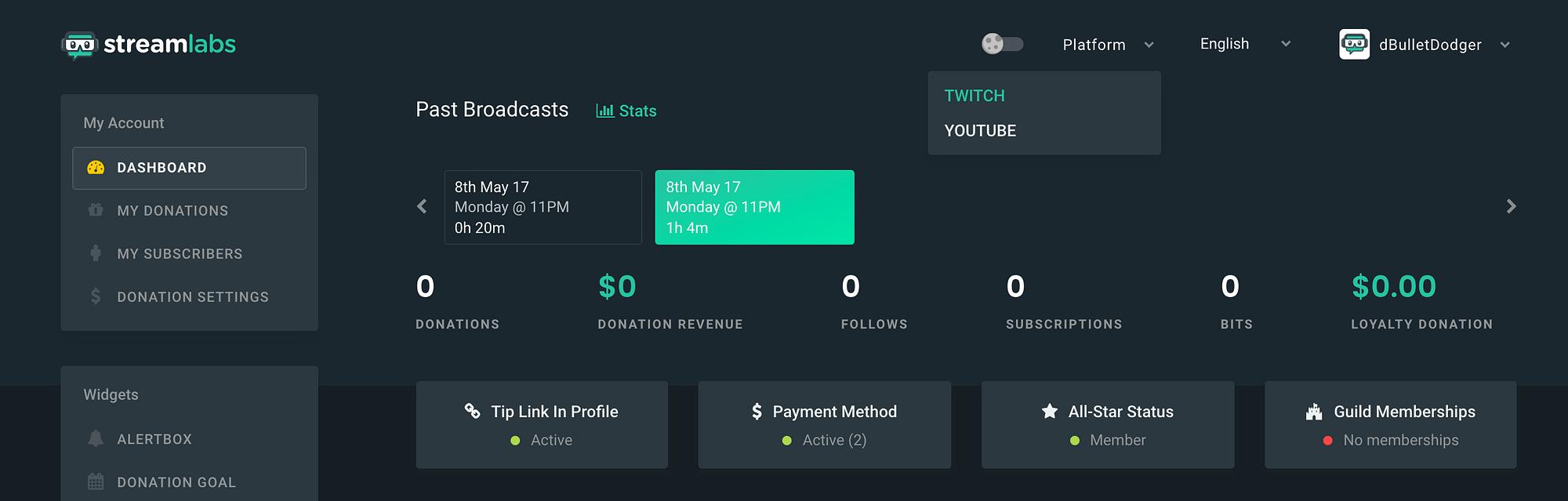
Task: Open the English language dropdown
Action: (1245, 44)
